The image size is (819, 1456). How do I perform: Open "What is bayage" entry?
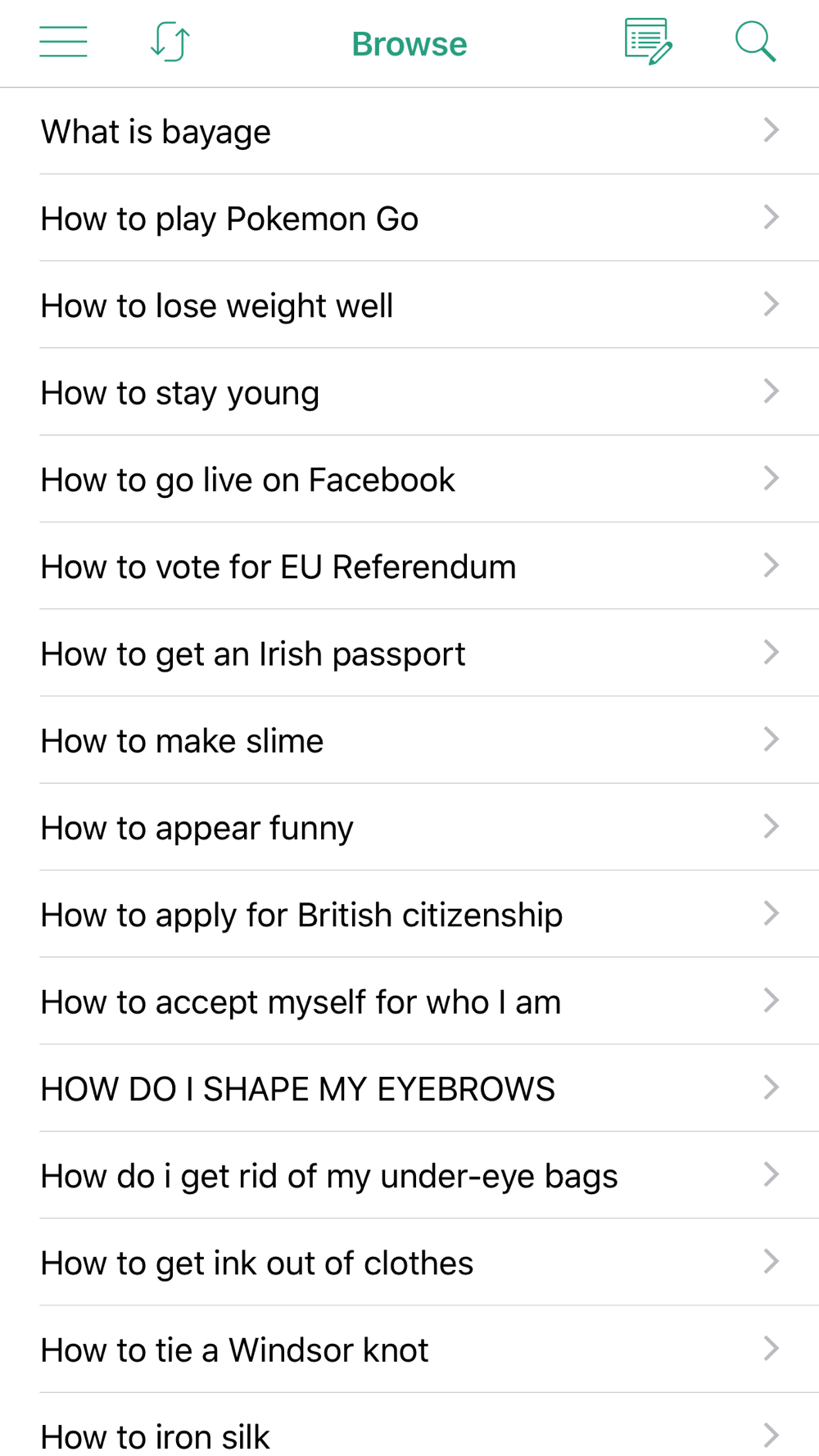(409, 131)
